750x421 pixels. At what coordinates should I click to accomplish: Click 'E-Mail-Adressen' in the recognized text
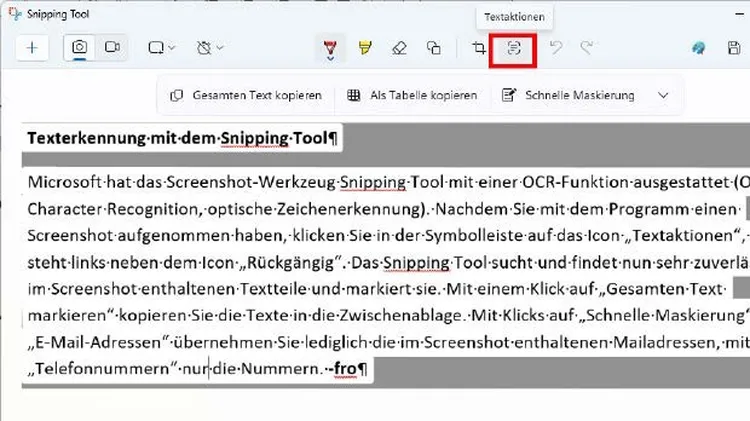pyautogui.click(x=99, y=343)
